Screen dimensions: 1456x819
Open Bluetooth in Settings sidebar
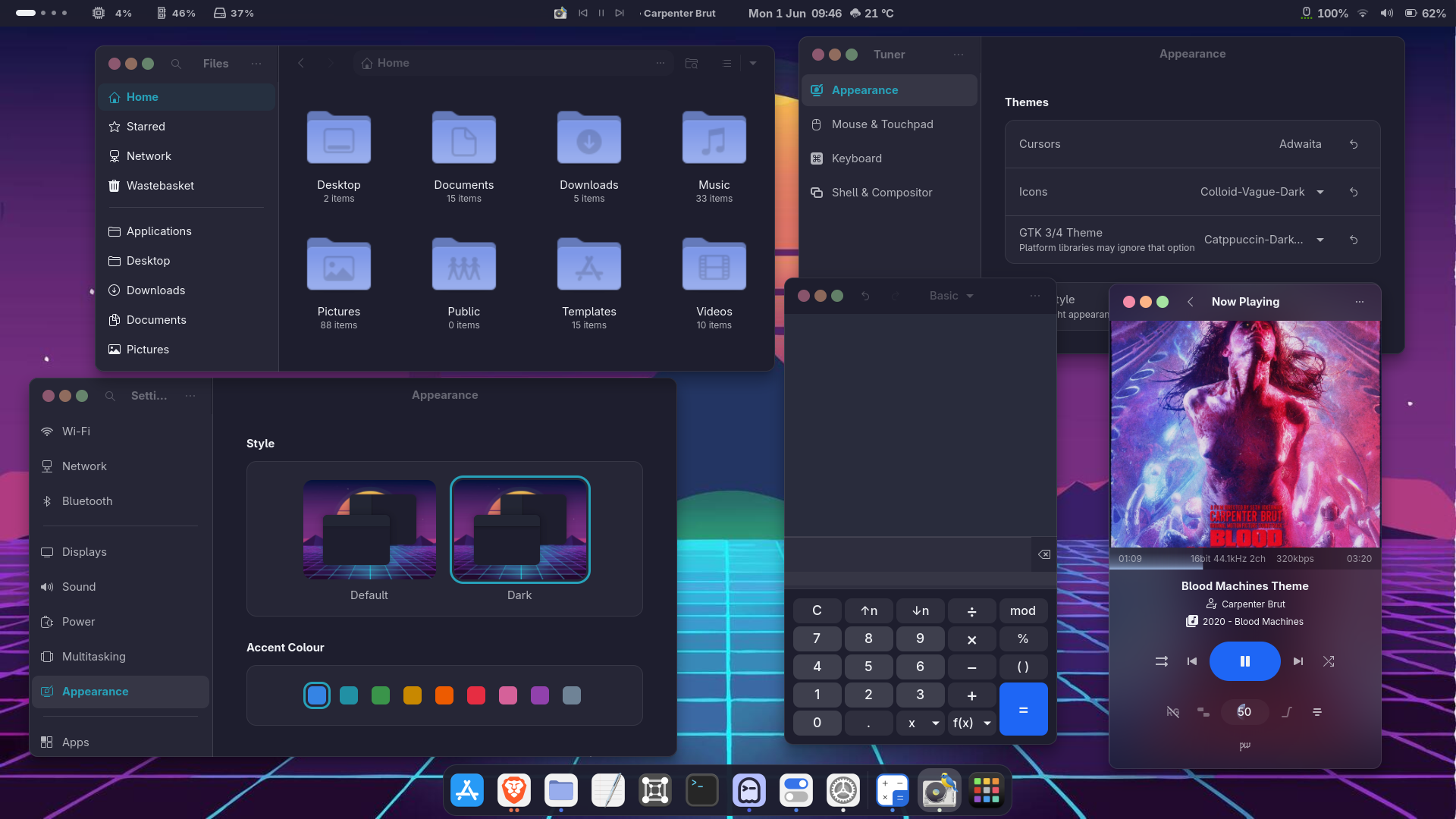121,501
